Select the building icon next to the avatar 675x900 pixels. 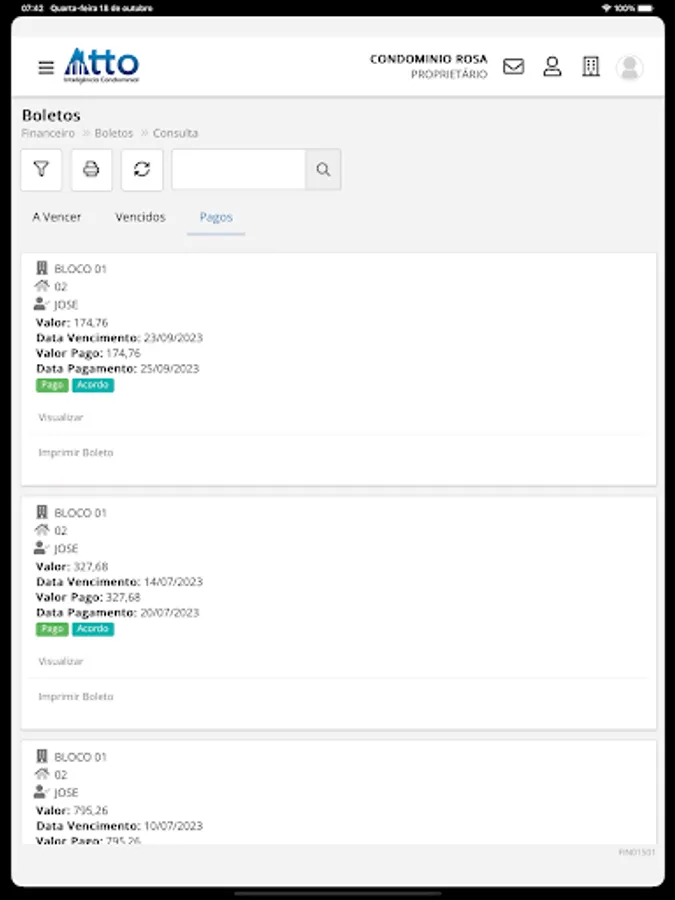(591, 67)
